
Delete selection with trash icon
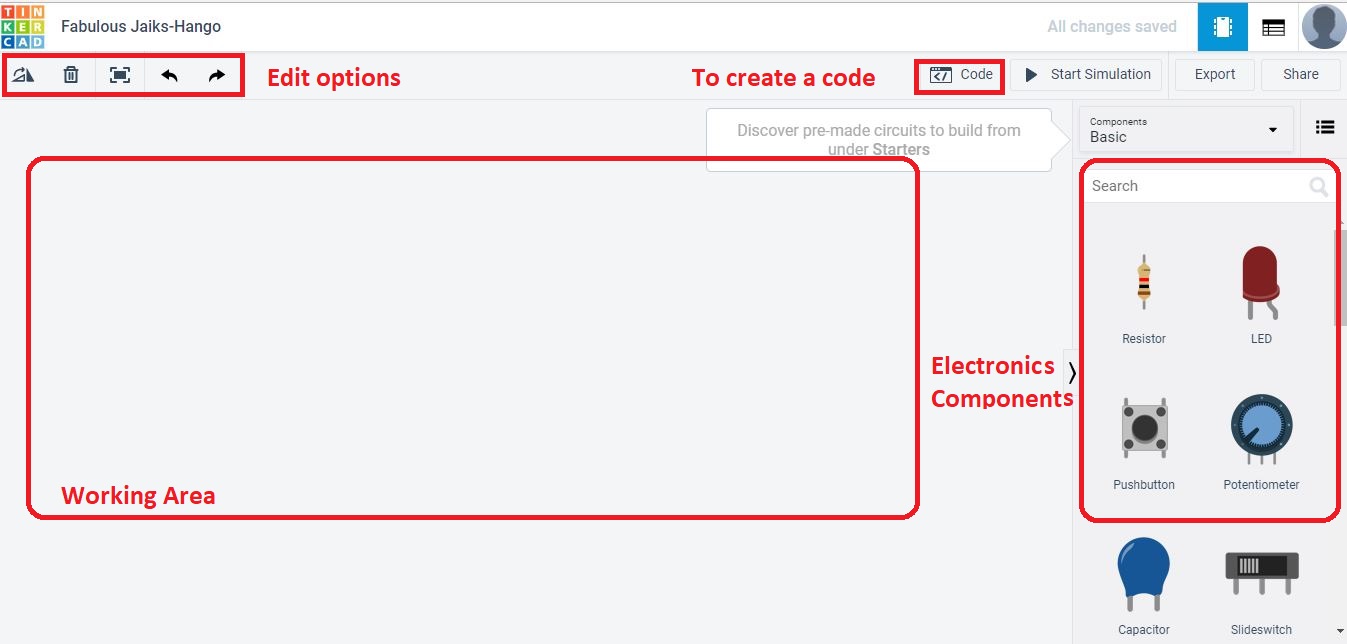coord(71,75)
